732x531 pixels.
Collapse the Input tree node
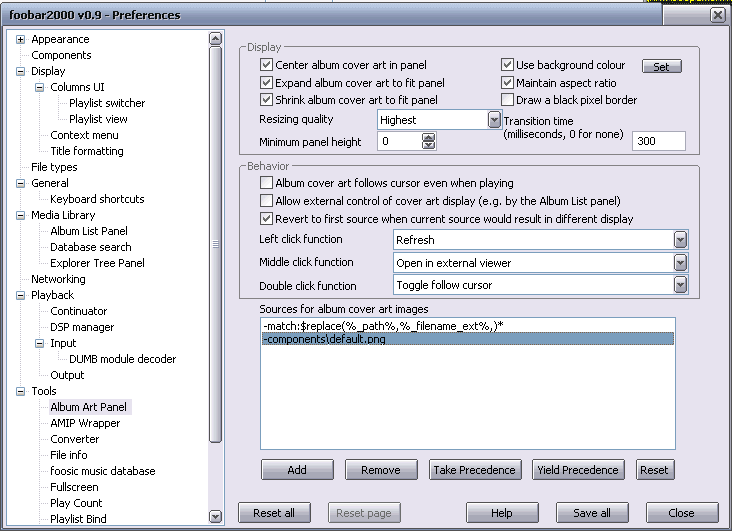tap(40, 343)
